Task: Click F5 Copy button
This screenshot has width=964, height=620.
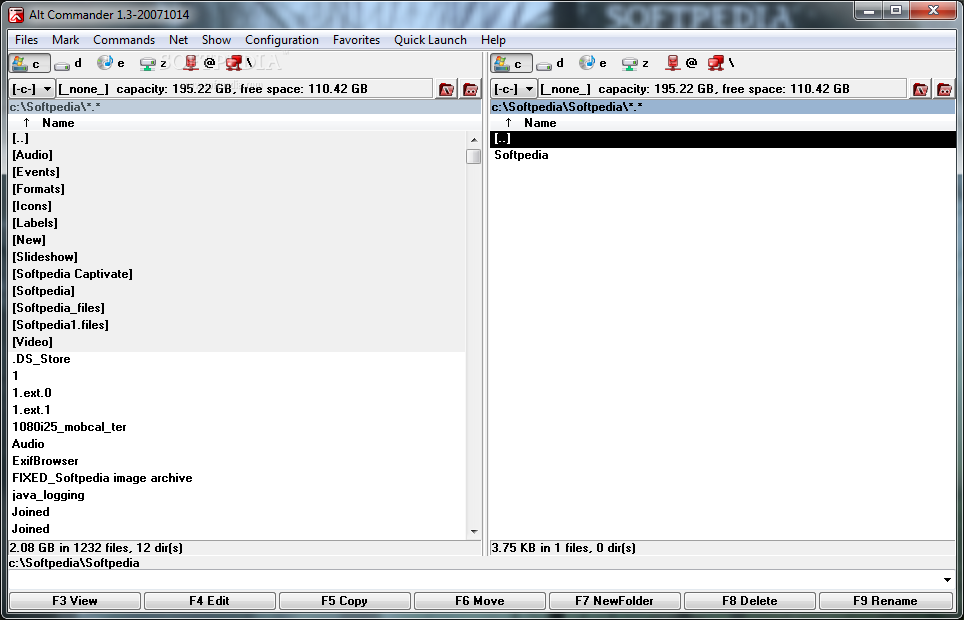Action: point(344,601)
